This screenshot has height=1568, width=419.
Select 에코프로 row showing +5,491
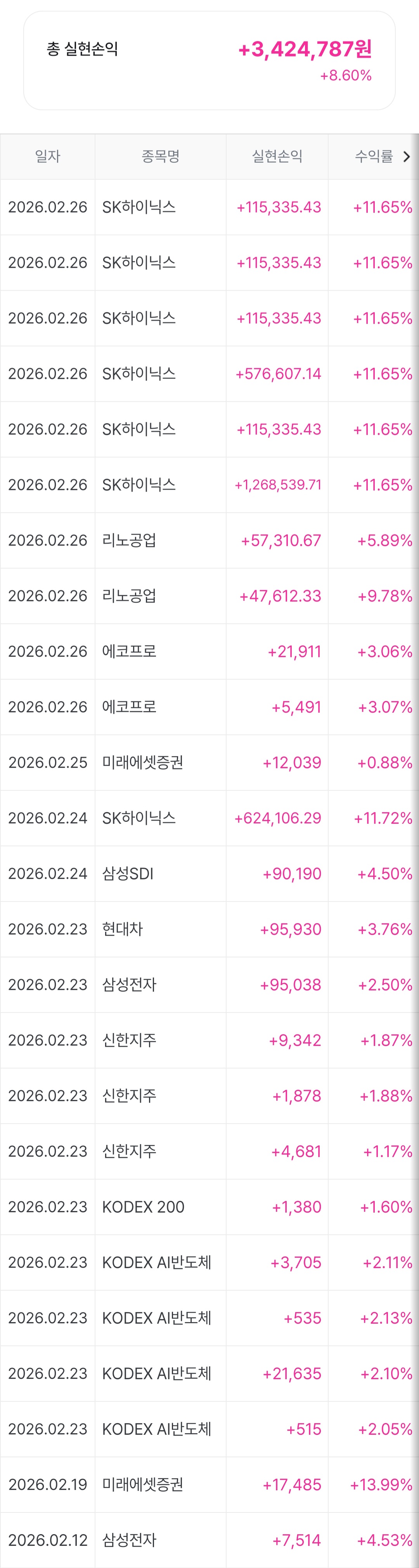click(x=209, y=707)
